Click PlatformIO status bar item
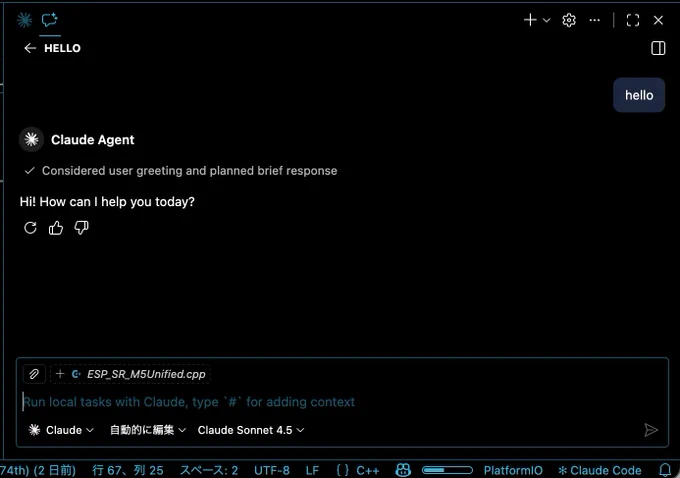This screenshot has width=680, height=478. 513,470
